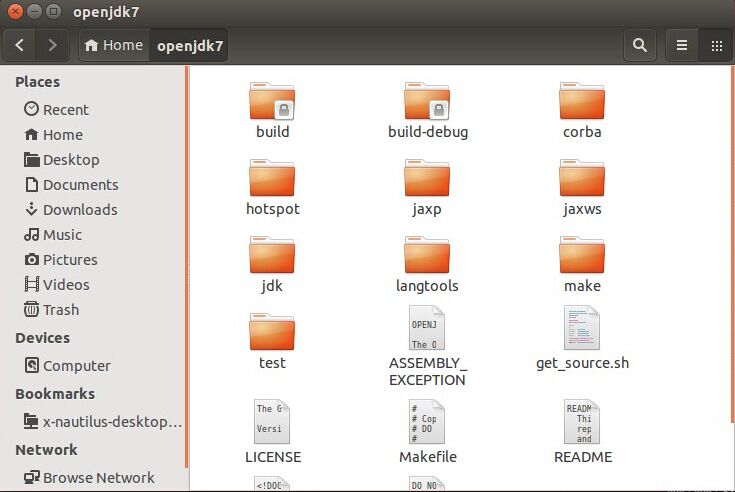
Task: Select Computer under Devices
Action: point(76,366)
